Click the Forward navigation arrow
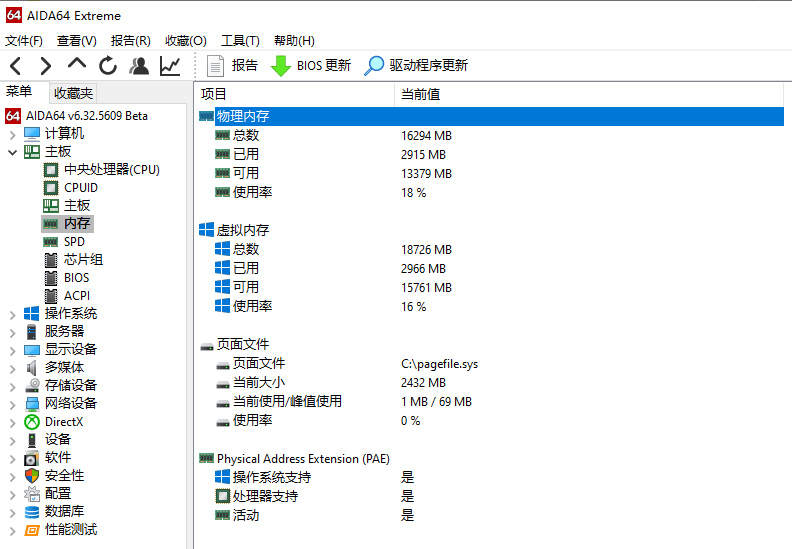 (46, 66)
